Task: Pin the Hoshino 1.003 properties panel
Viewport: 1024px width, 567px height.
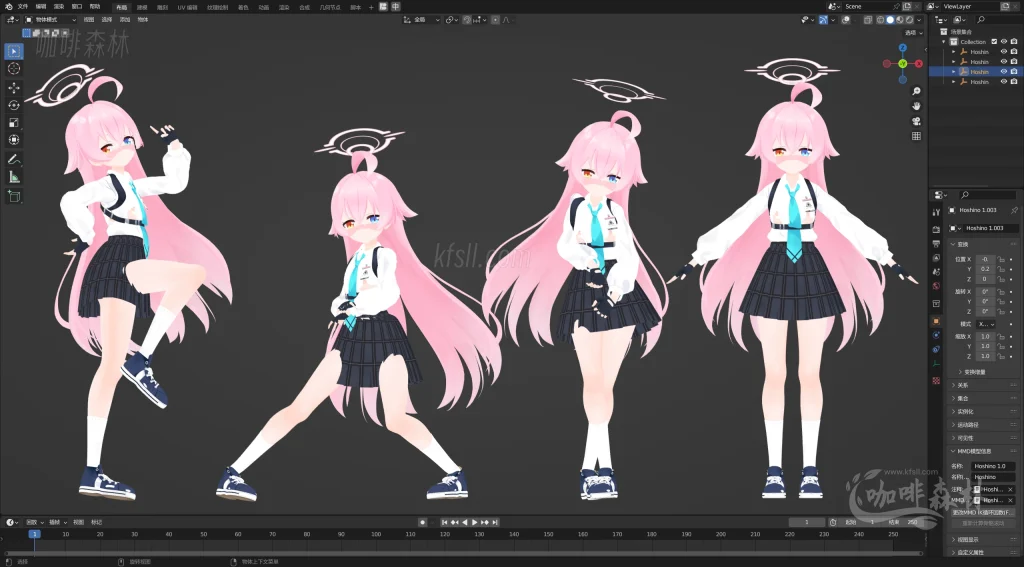Action: (x=1014, y=210)
